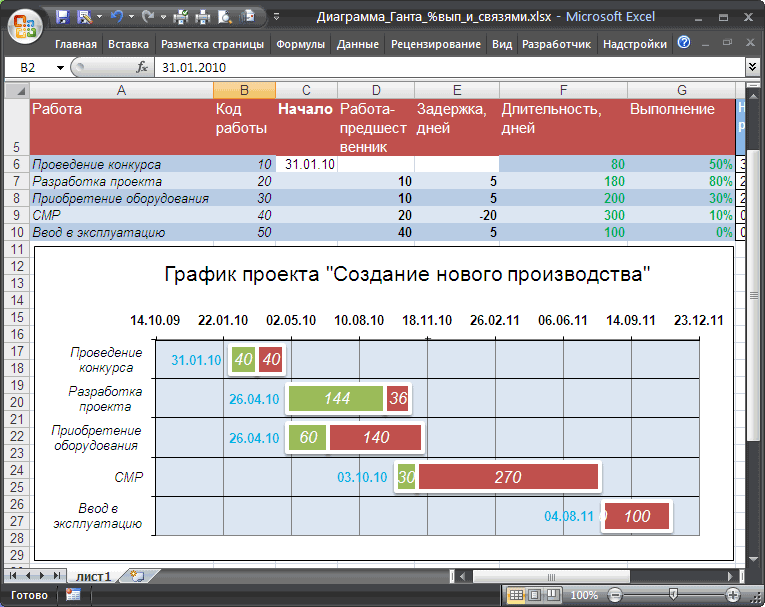The image size is (765, 607).
Task: Click vertical scrollbar down arrow
Action: 753,559
